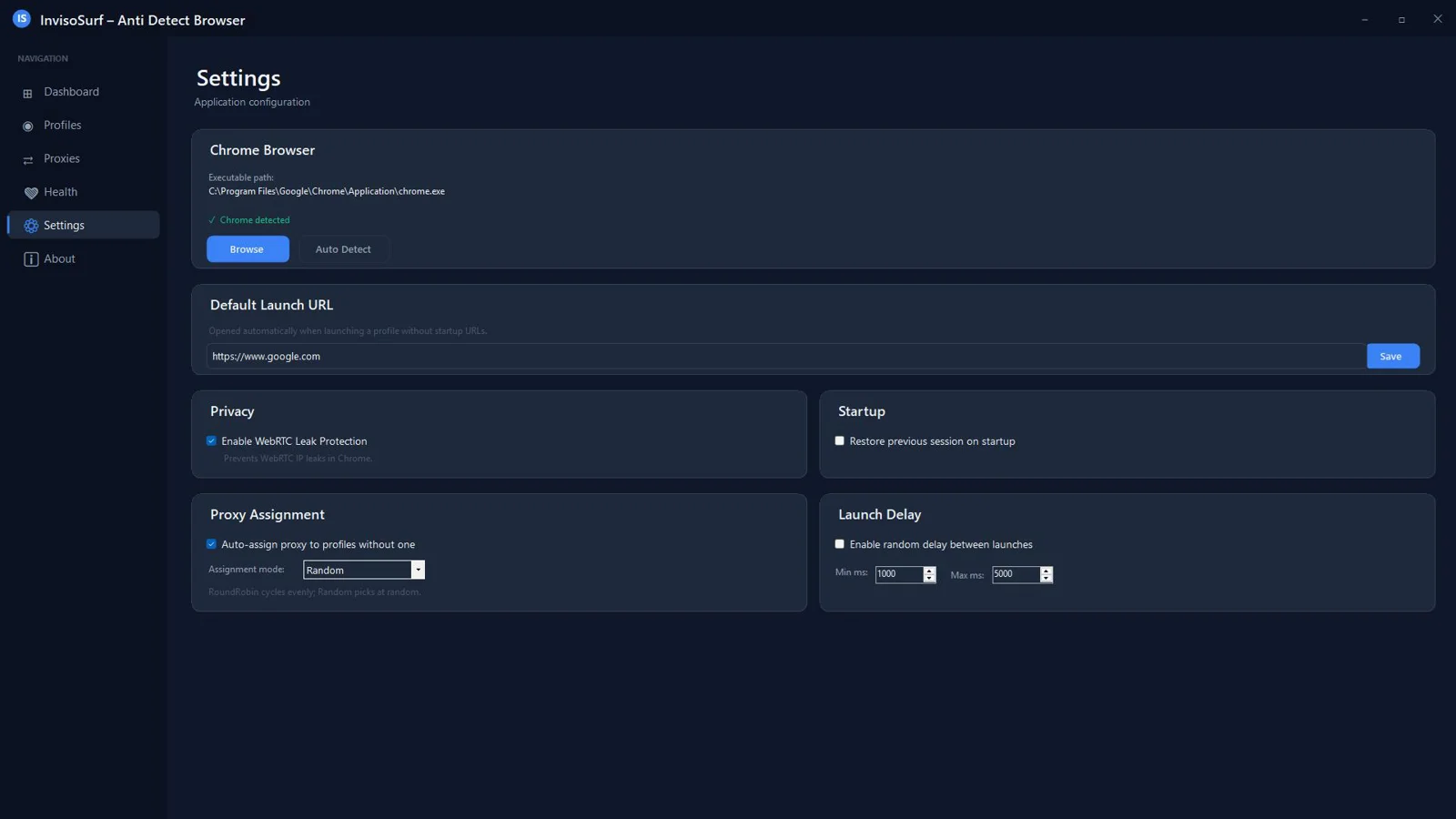Decrease the Max ms value
Viewport: 1456px width, 819px height.
(x=1046, y=579)
